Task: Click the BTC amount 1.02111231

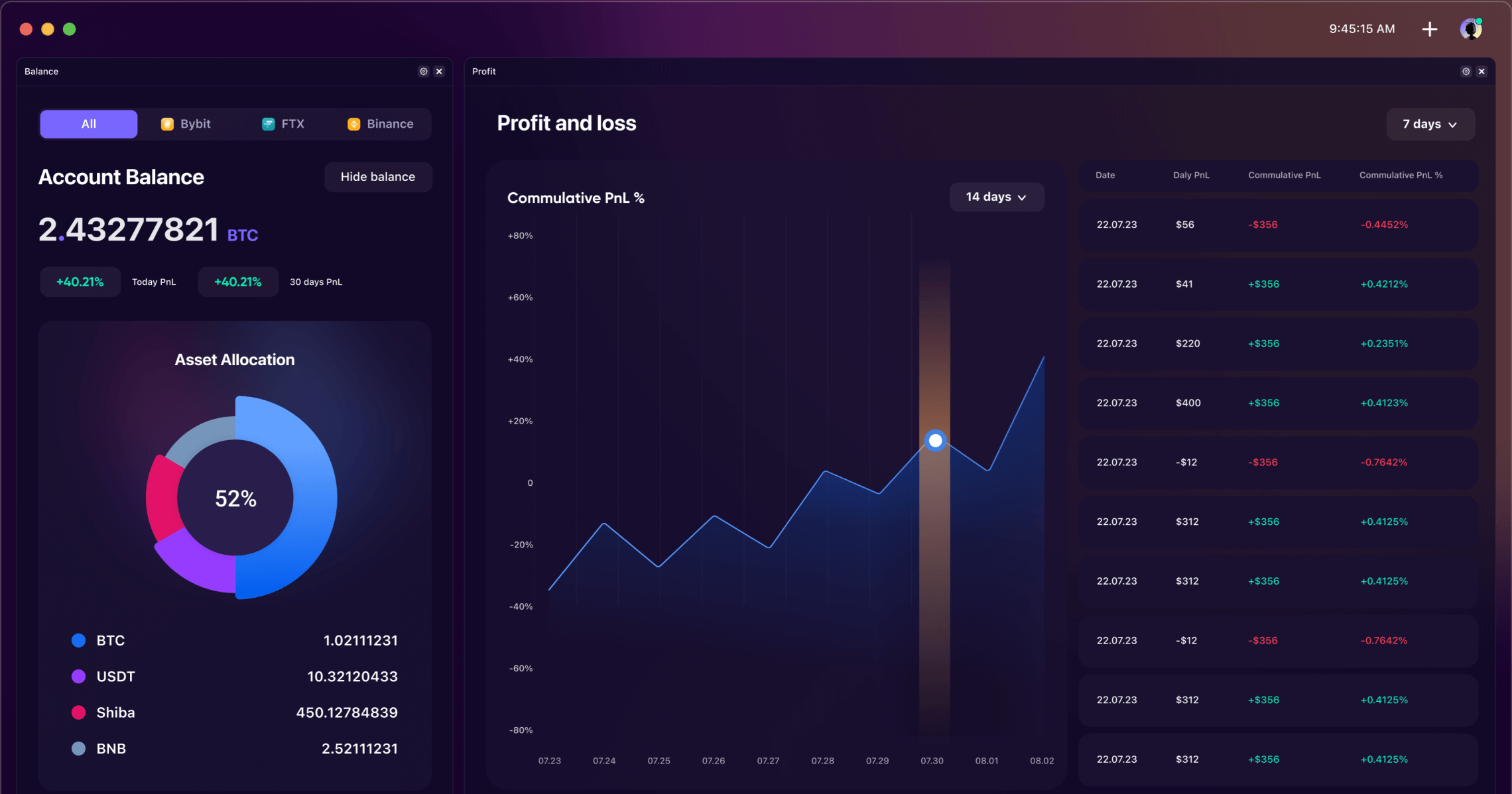Action: click(361, 640)
